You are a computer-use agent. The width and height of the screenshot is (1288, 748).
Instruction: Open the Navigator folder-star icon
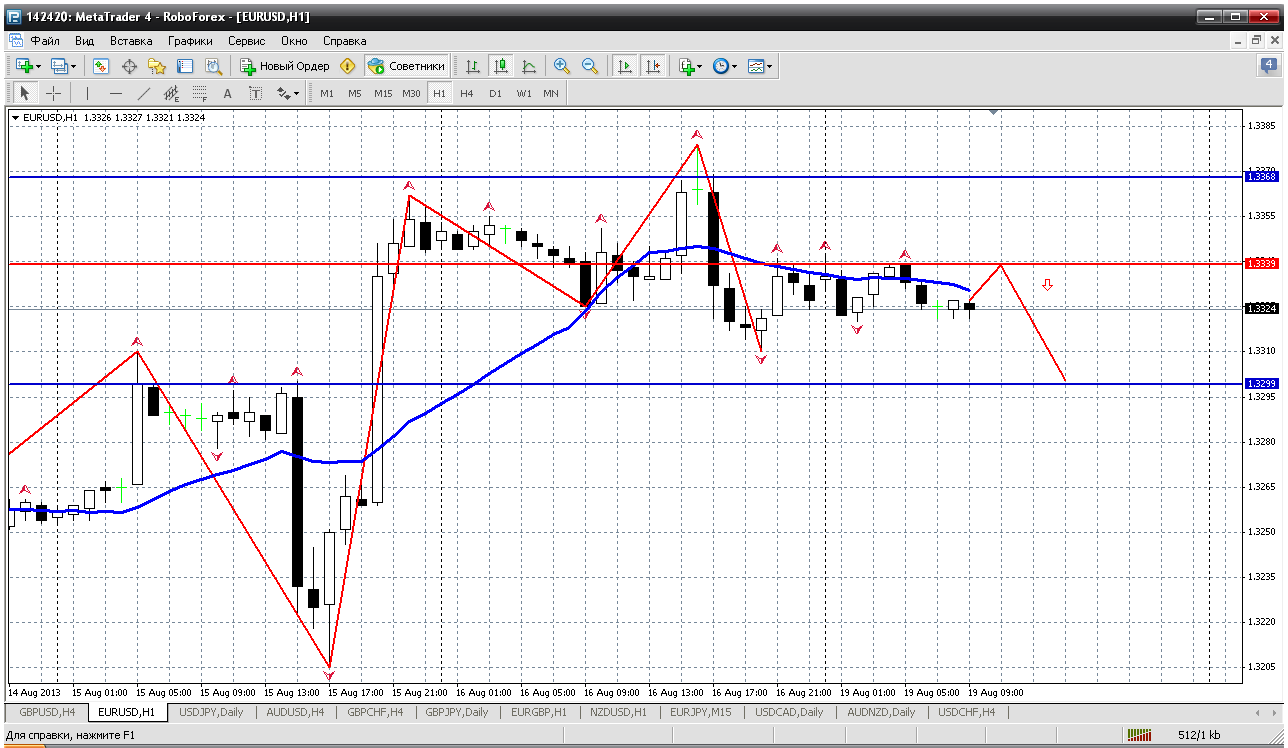(x=157, y=66)
